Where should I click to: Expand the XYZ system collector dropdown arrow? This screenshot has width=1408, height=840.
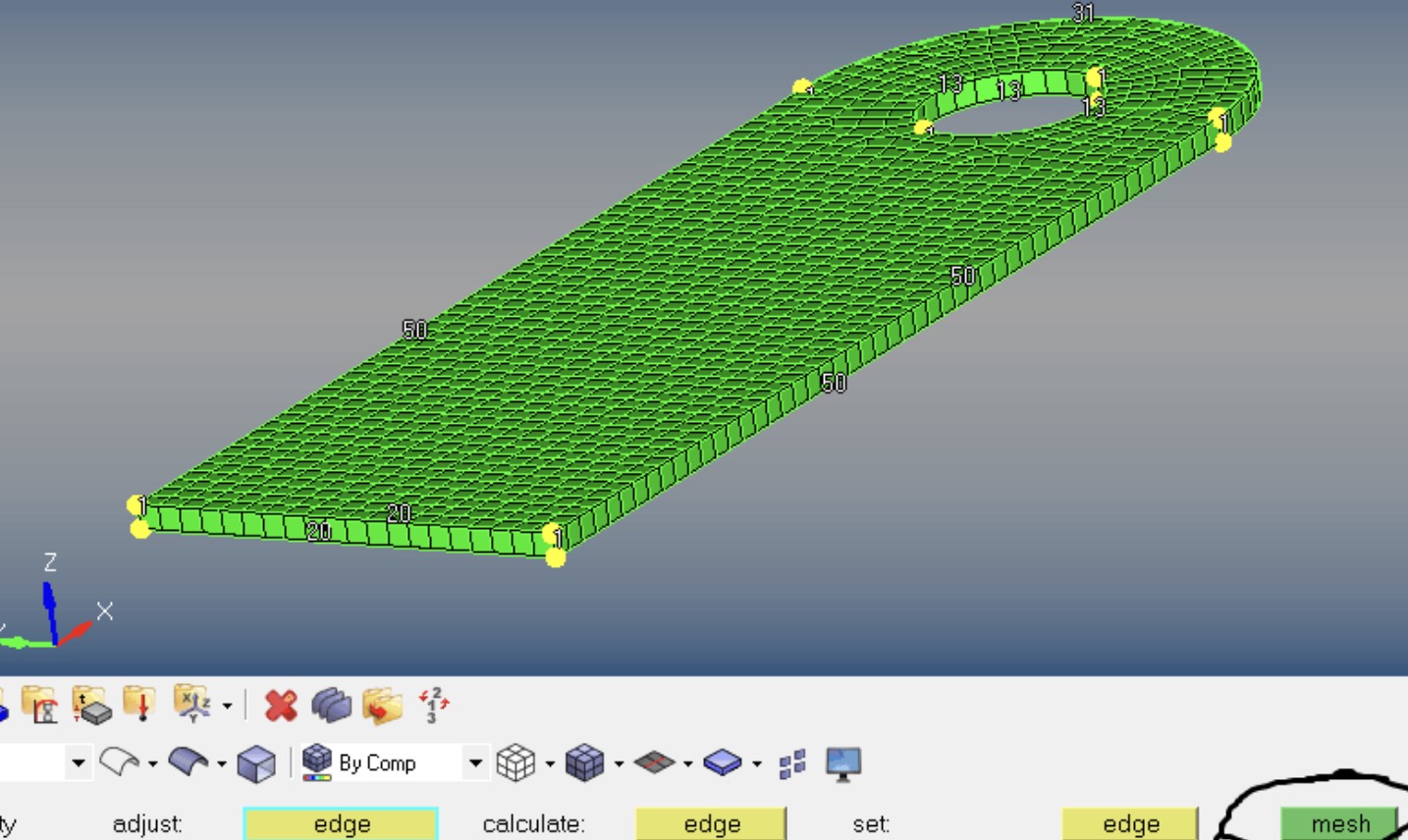click(x=227, y=706)
